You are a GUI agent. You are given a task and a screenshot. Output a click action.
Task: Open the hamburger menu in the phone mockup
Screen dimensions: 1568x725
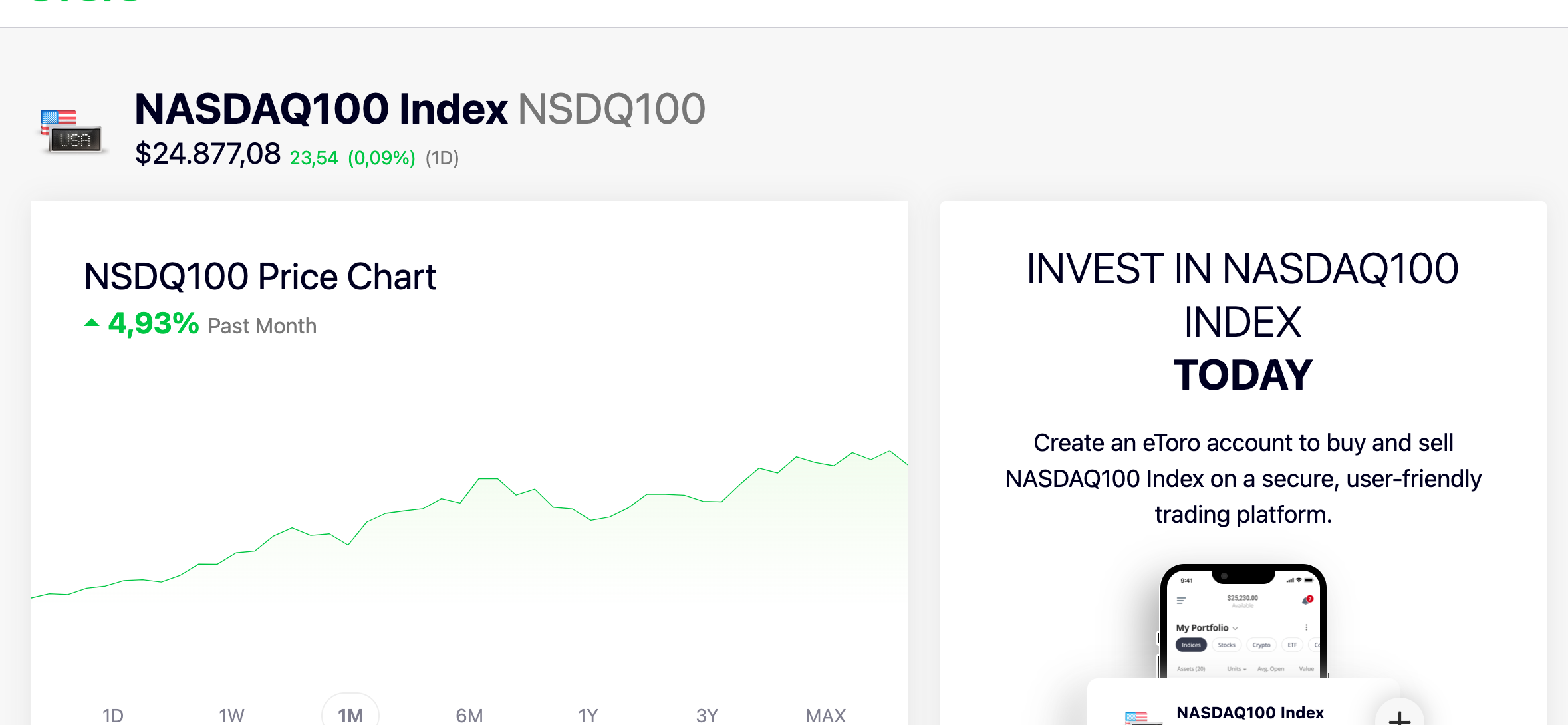click(1181, 601)
